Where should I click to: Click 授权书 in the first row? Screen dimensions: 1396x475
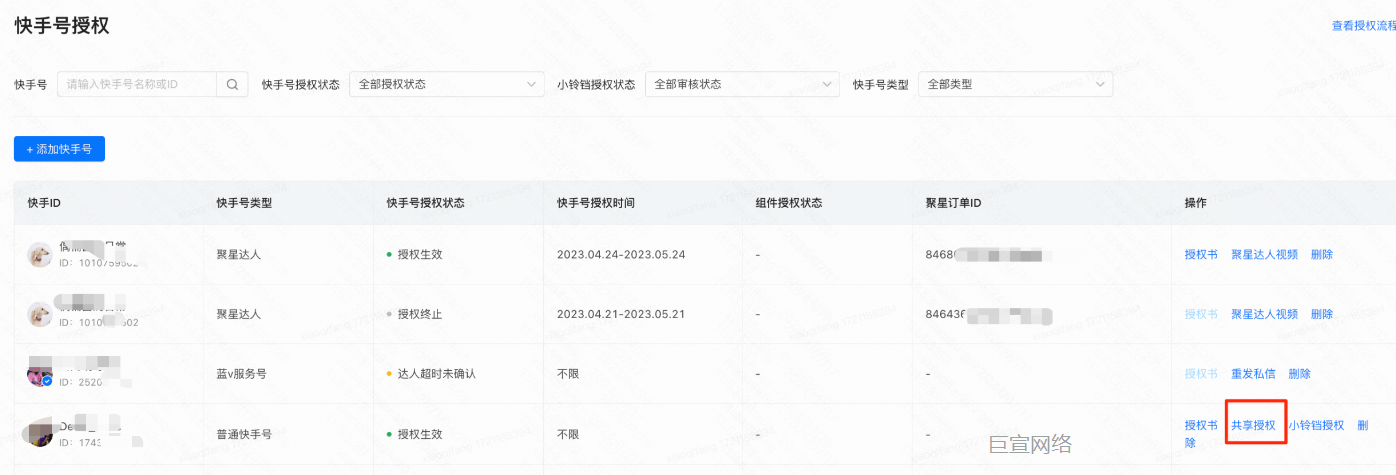pyautogui.click(x=1201, y=255)
